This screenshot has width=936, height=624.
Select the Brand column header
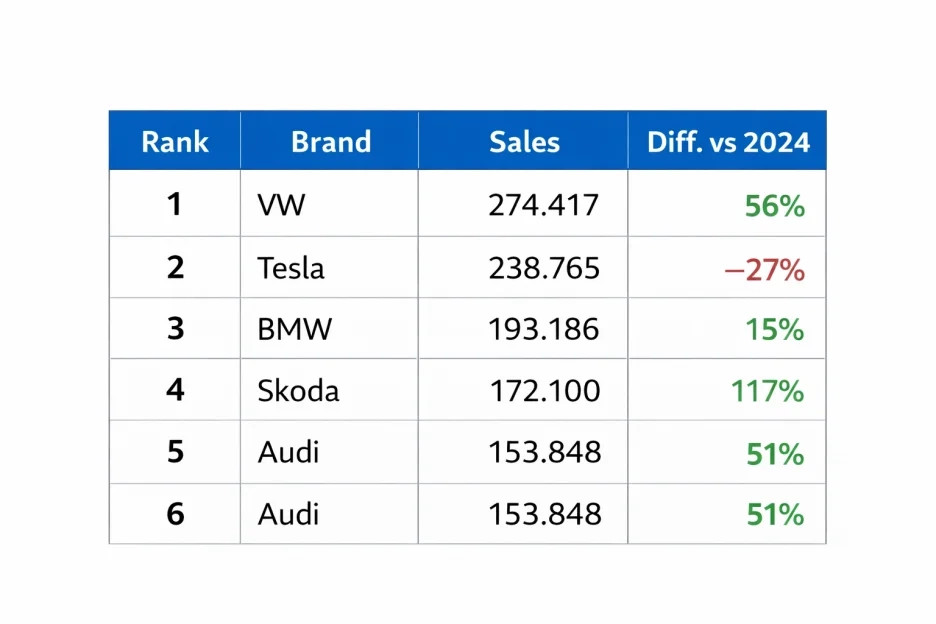click(x=331, y=142)
